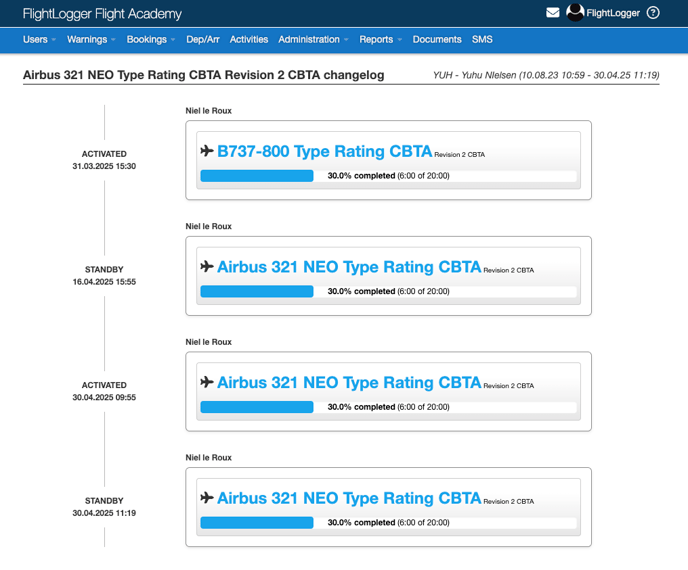Open Airbus 321 NEO link from 30.04.2025 09:55
This screenshot has height=570, width=688.
[349, 383]
